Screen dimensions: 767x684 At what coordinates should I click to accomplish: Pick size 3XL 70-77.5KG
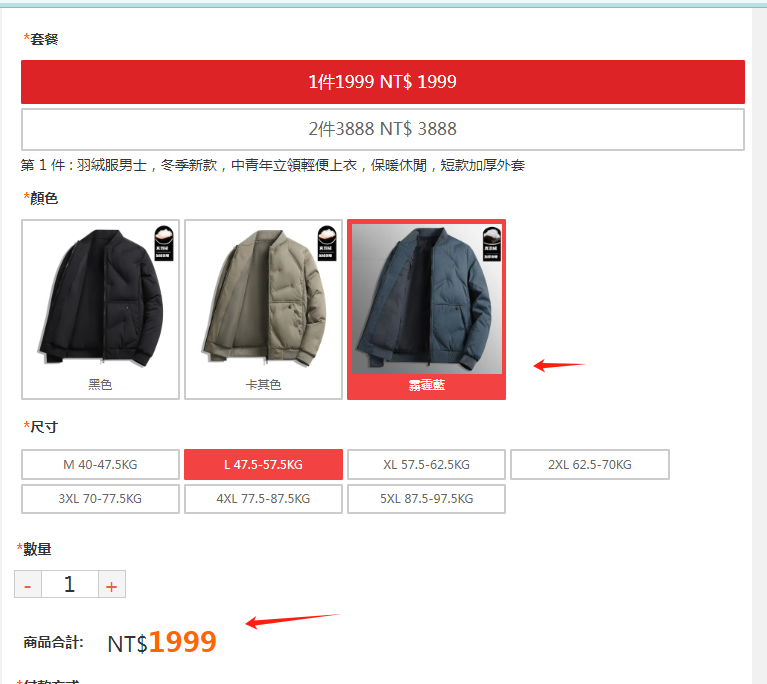coord(100,499)
